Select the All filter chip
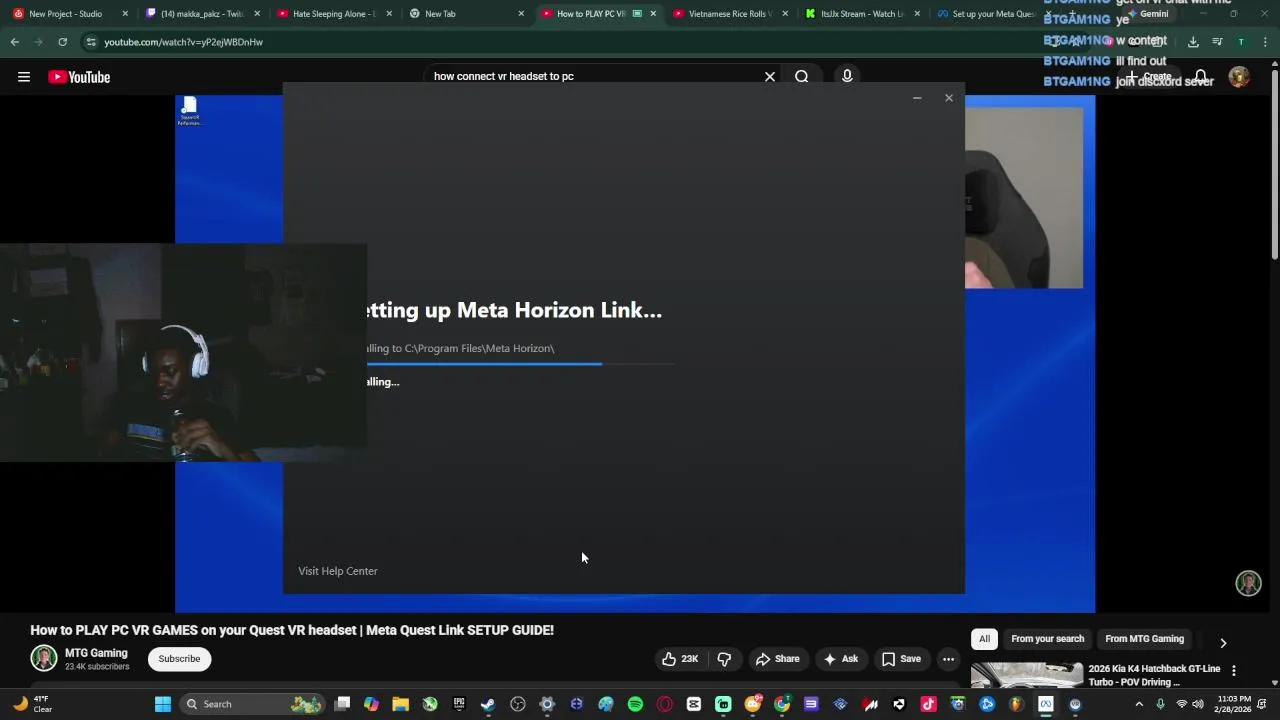This screenshot has height=720, width=1280. point(984,639)
